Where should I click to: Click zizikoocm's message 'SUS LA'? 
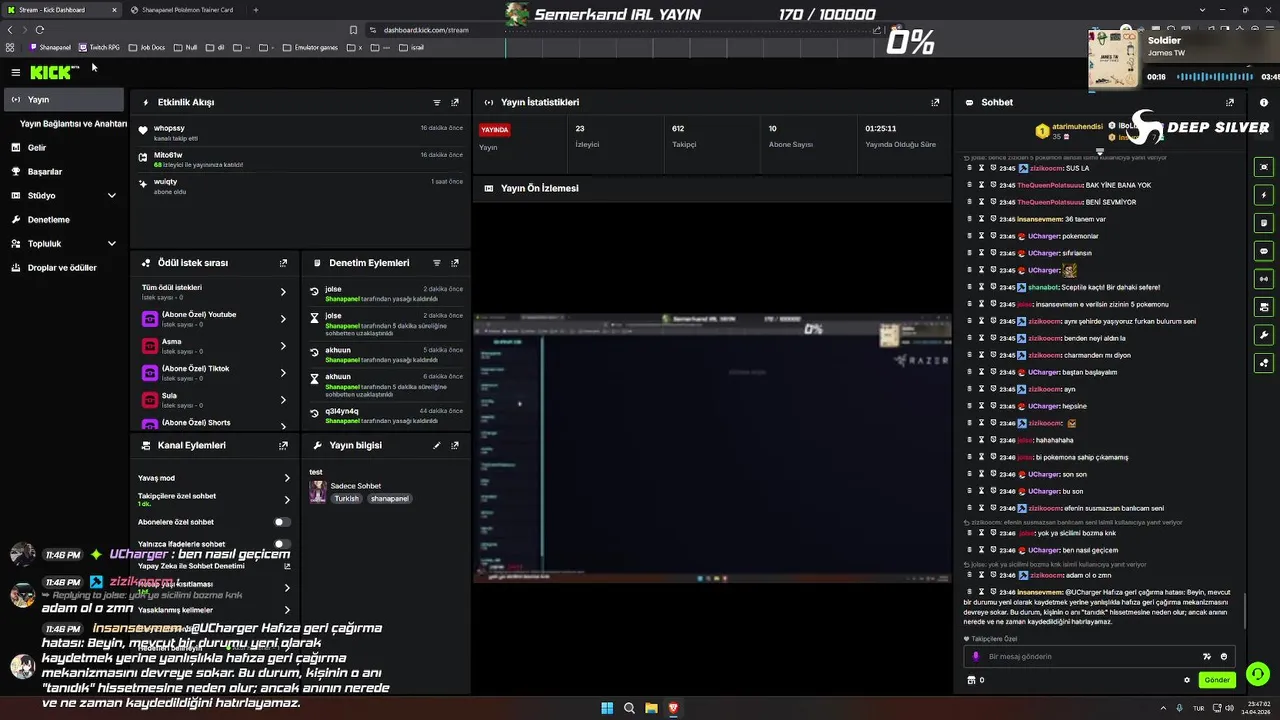coord(1077,168)
